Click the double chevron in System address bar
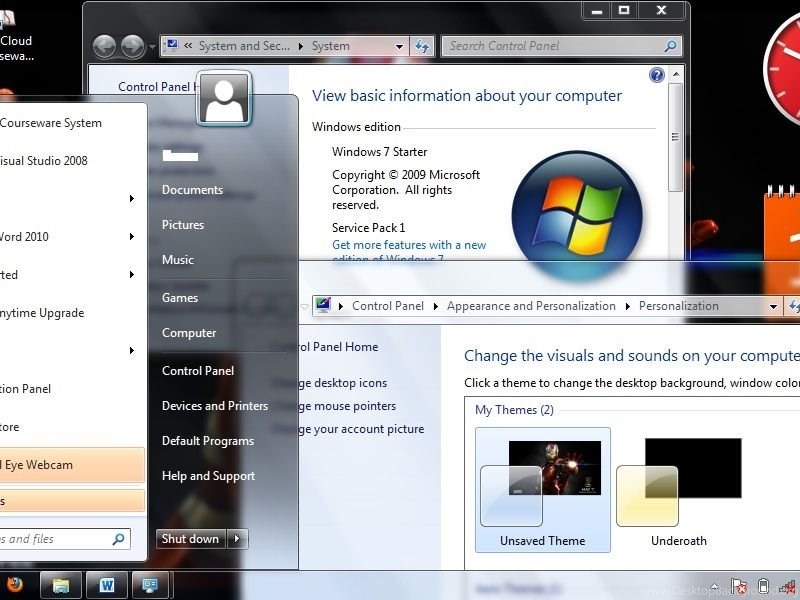This screenshot has width=800, height=600. (x=188, y=46)
